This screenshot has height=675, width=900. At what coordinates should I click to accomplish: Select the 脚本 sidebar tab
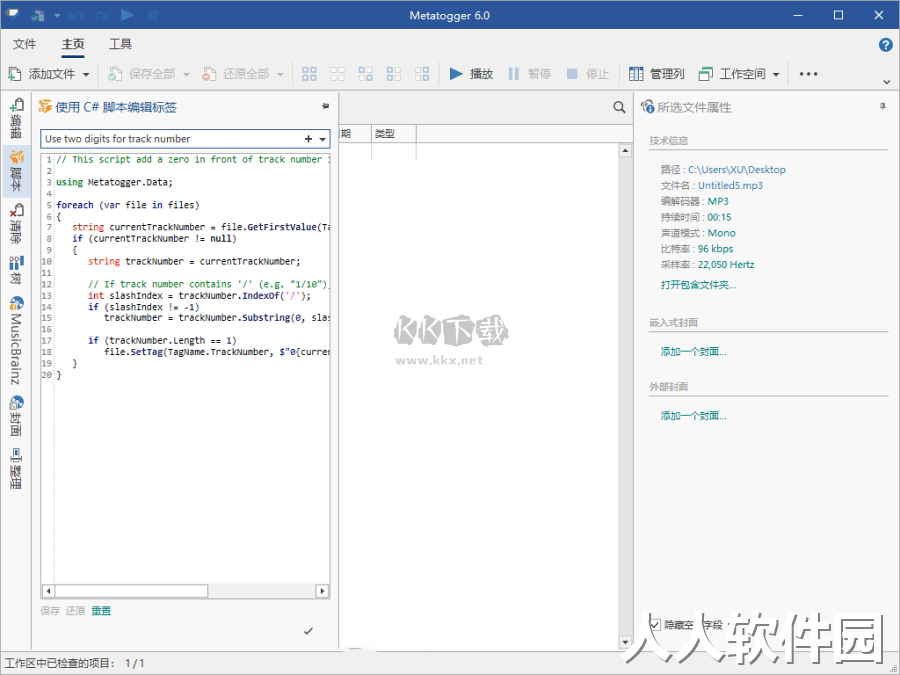point(16,170)
